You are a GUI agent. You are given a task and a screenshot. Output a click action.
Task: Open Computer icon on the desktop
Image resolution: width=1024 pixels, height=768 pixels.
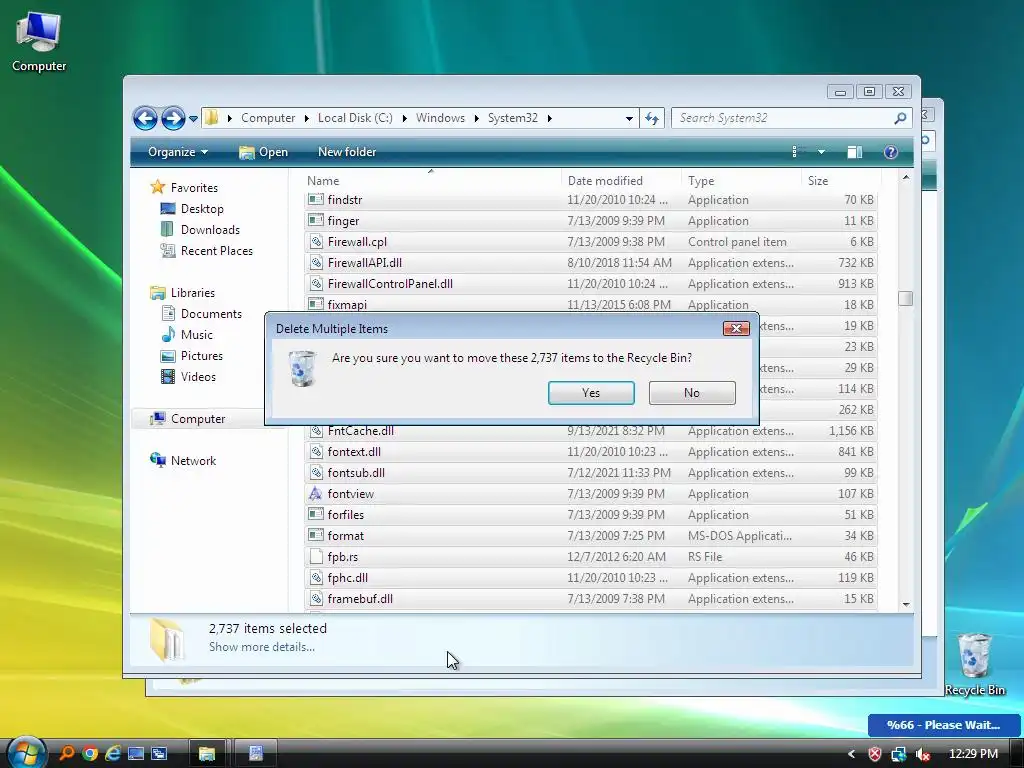[39, 40]
